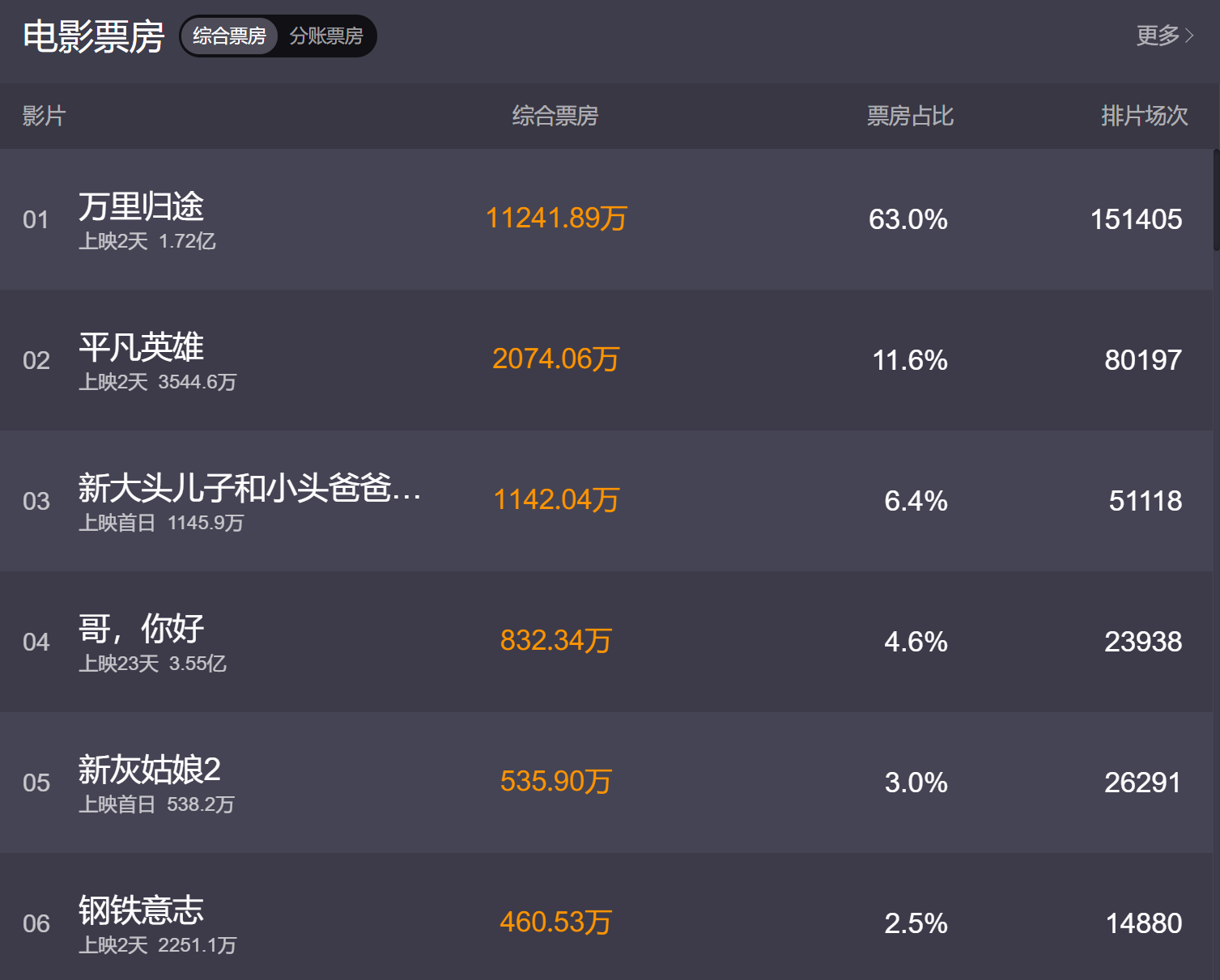Click the screening count 151405
The image size is (1220, 980).
1136,219
